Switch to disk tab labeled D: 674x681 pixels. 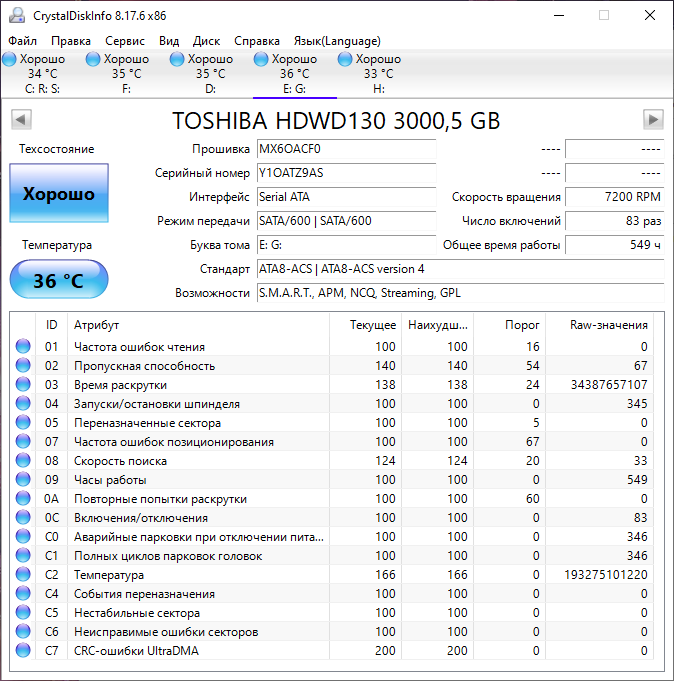[210, 74]
